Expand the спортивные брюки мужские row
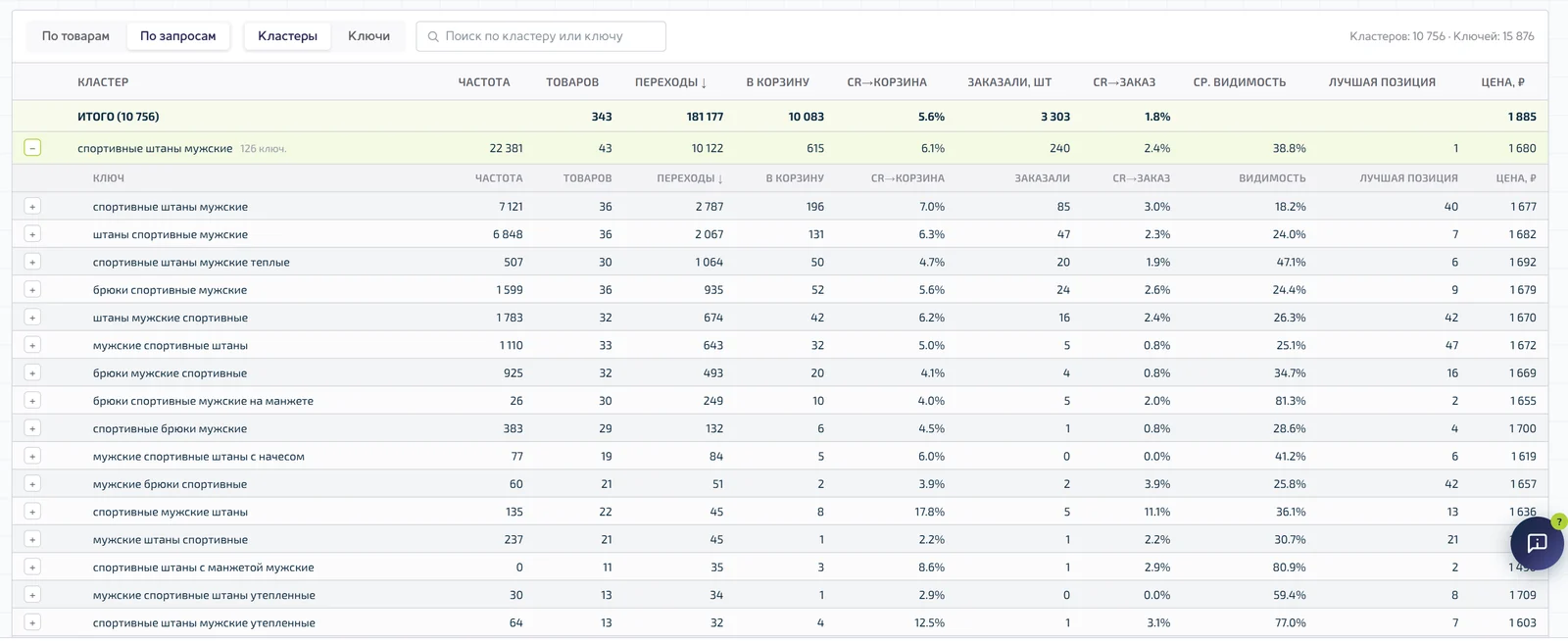The image size is (1568, 641). click(32, 428)
